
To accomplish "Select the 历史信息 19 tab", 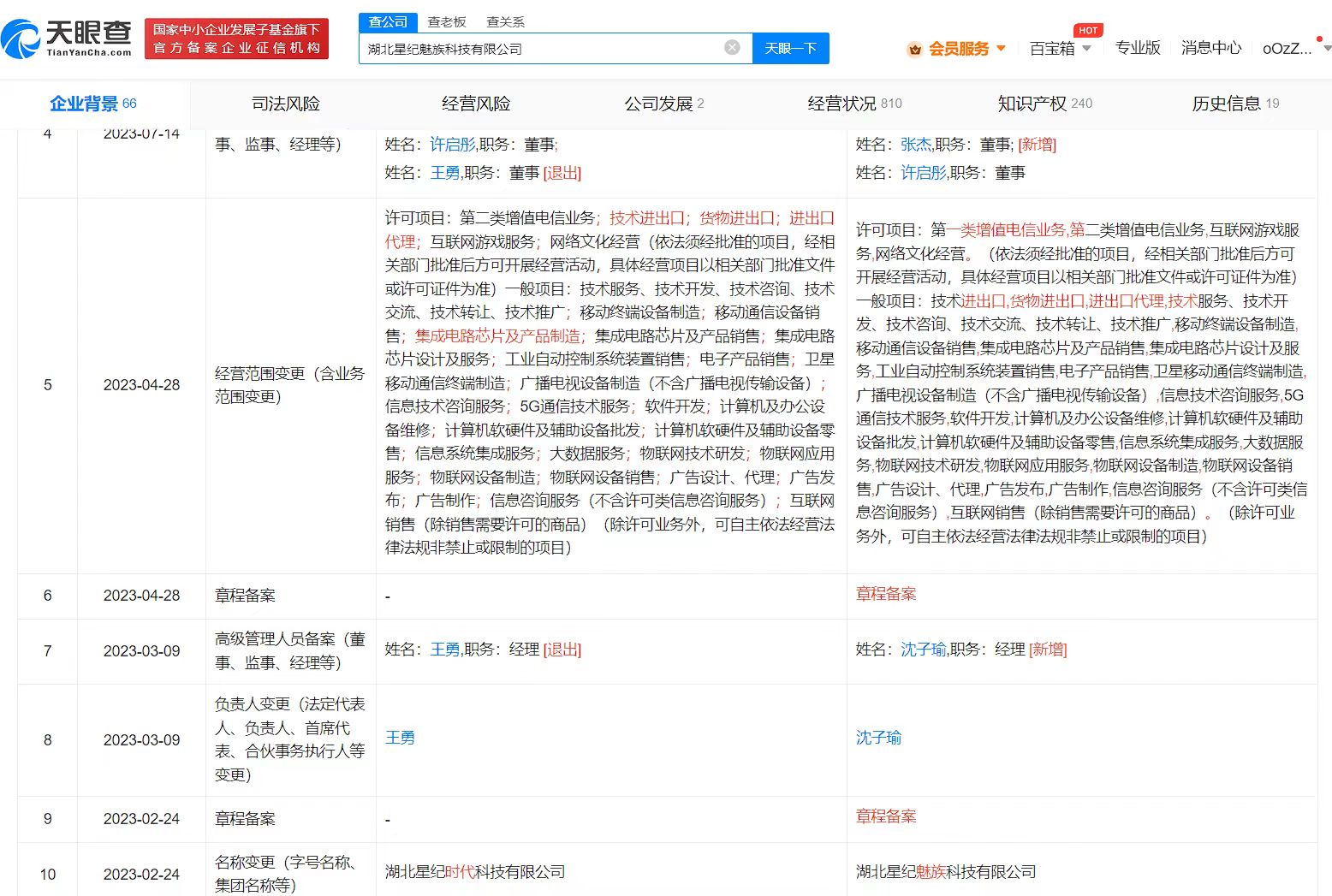I will 1235,104.
